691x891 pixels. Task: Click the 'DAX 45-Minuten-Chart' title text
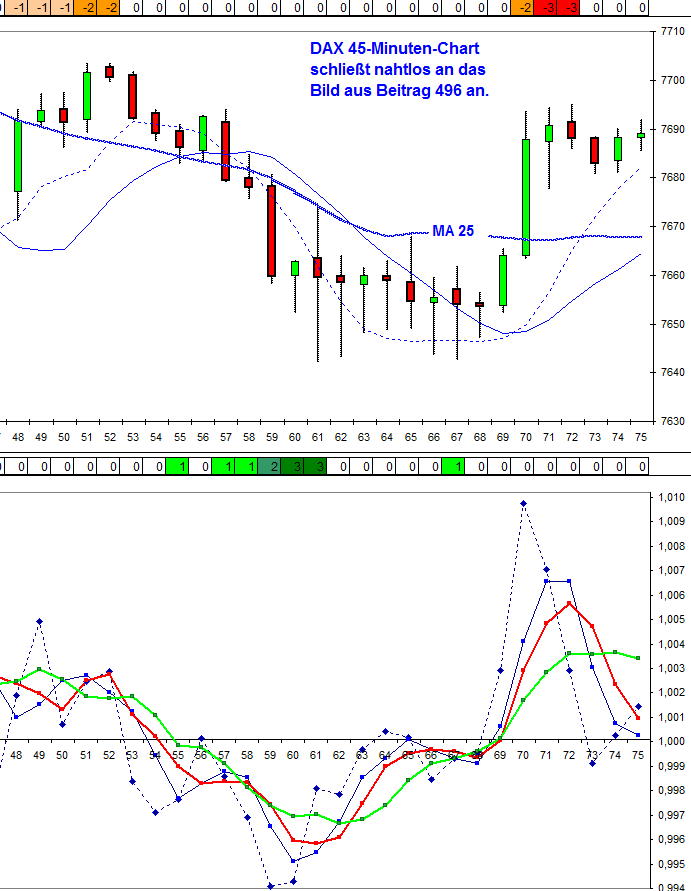394,49
